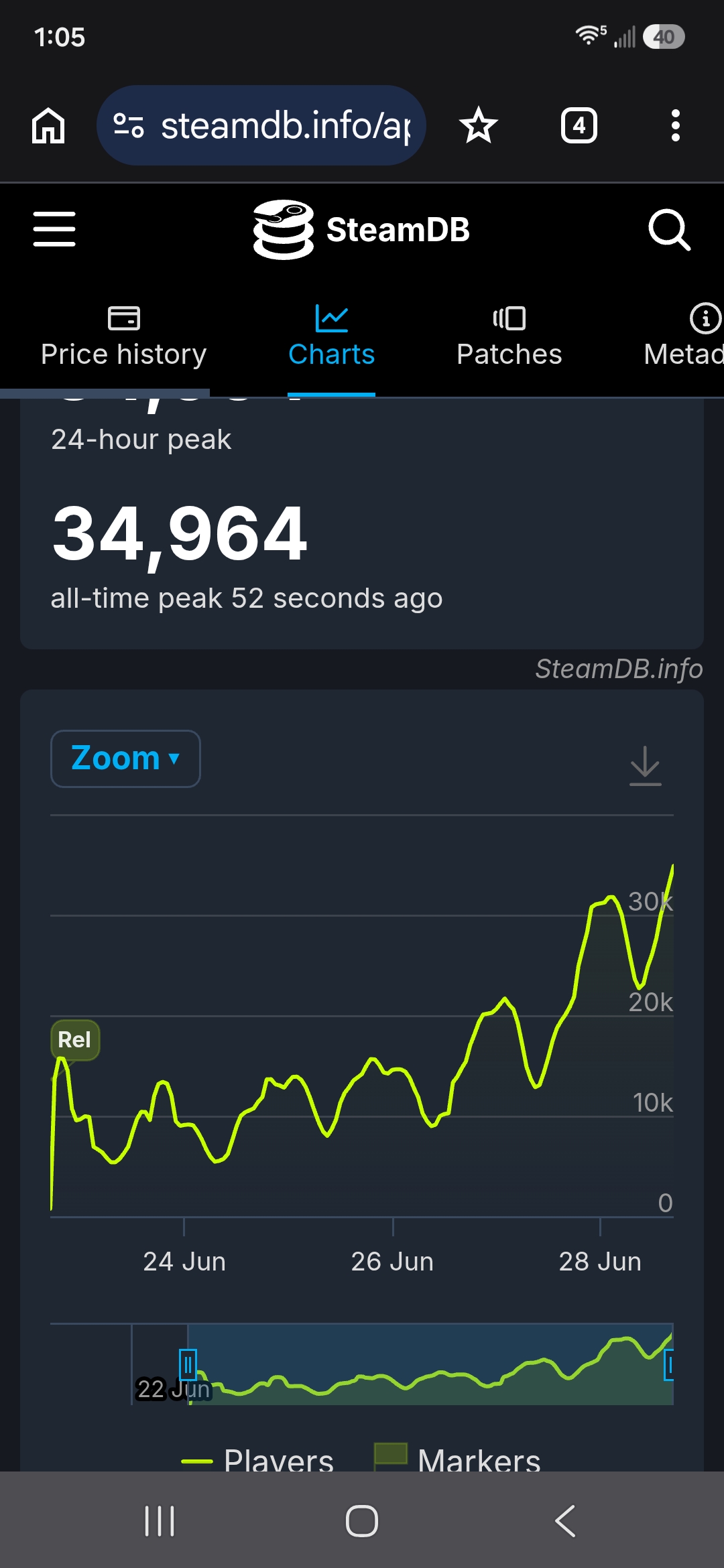Download the chart via the arrow icon
The image size is (724, 1568).
(646, 765)
